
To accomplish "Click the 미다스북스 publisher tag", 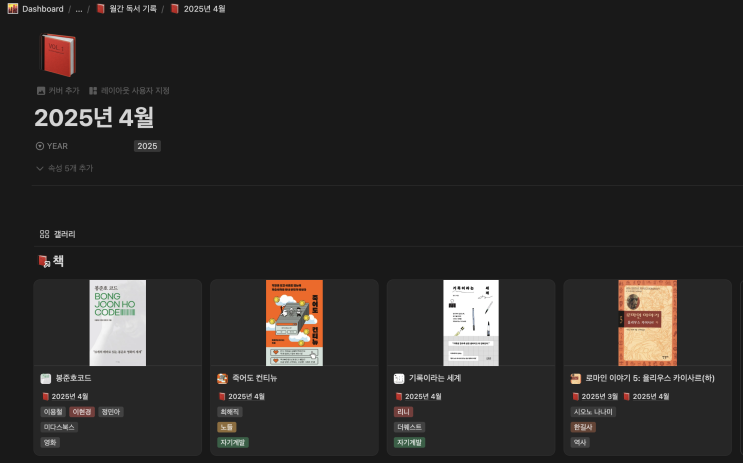I will coord(59,427).
